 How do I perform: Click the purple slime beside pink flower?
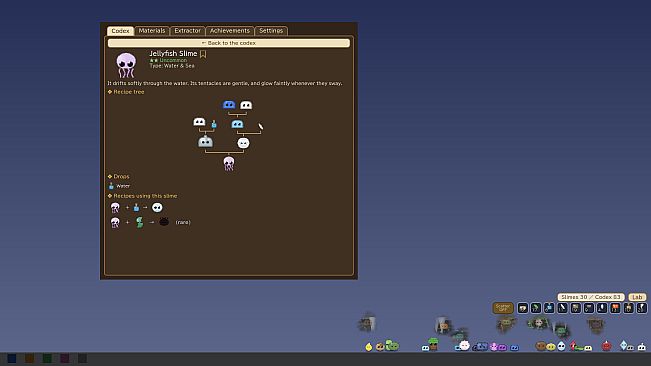[502, 347]
